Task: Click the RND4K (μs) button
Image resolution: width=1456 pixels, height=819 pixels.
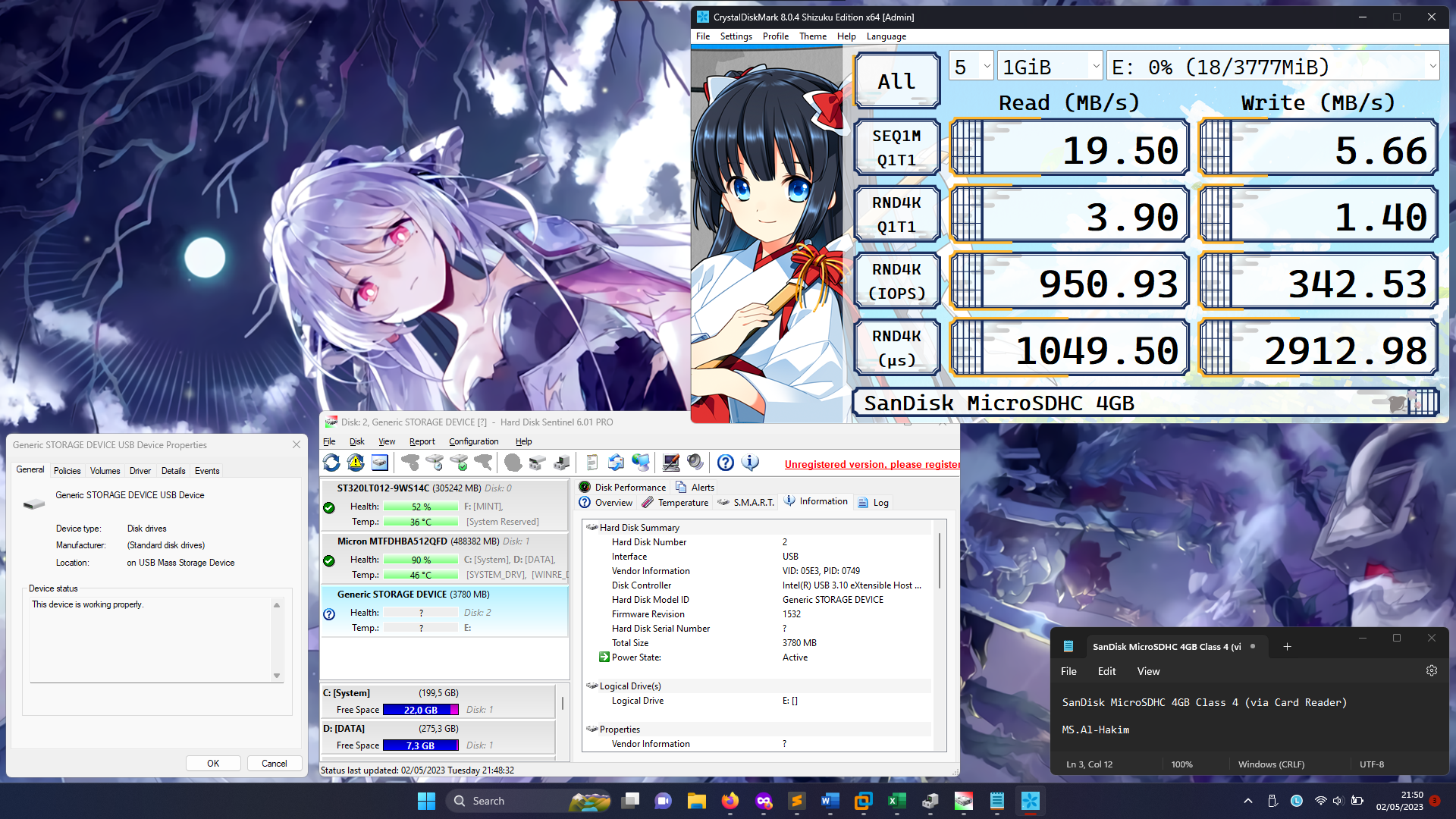Action: 896,347
